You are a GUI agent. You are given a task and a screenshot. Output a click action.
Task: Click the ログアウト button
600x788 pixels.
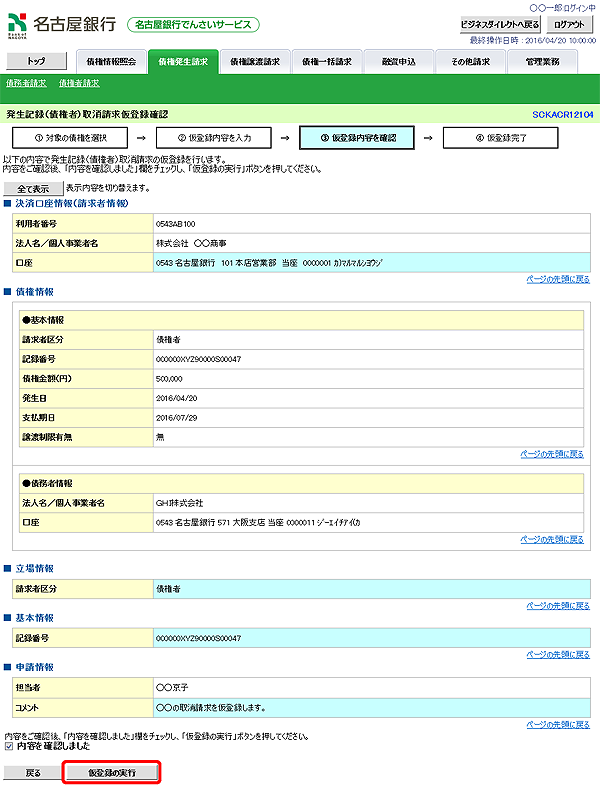pyautogui.click(x=569, y=24)
